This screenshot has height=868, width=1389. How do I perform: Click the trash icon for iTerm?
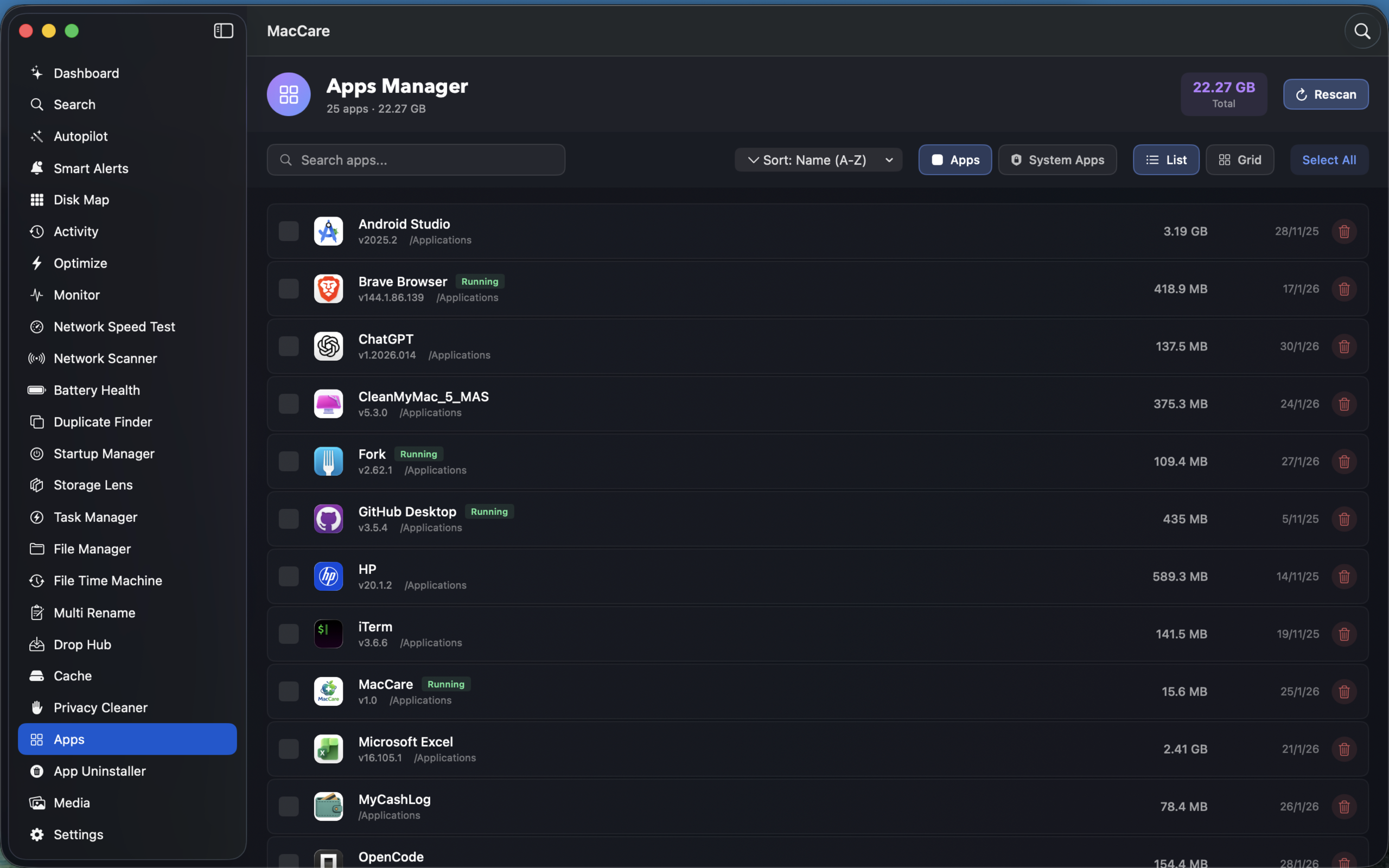[1343, 634]
